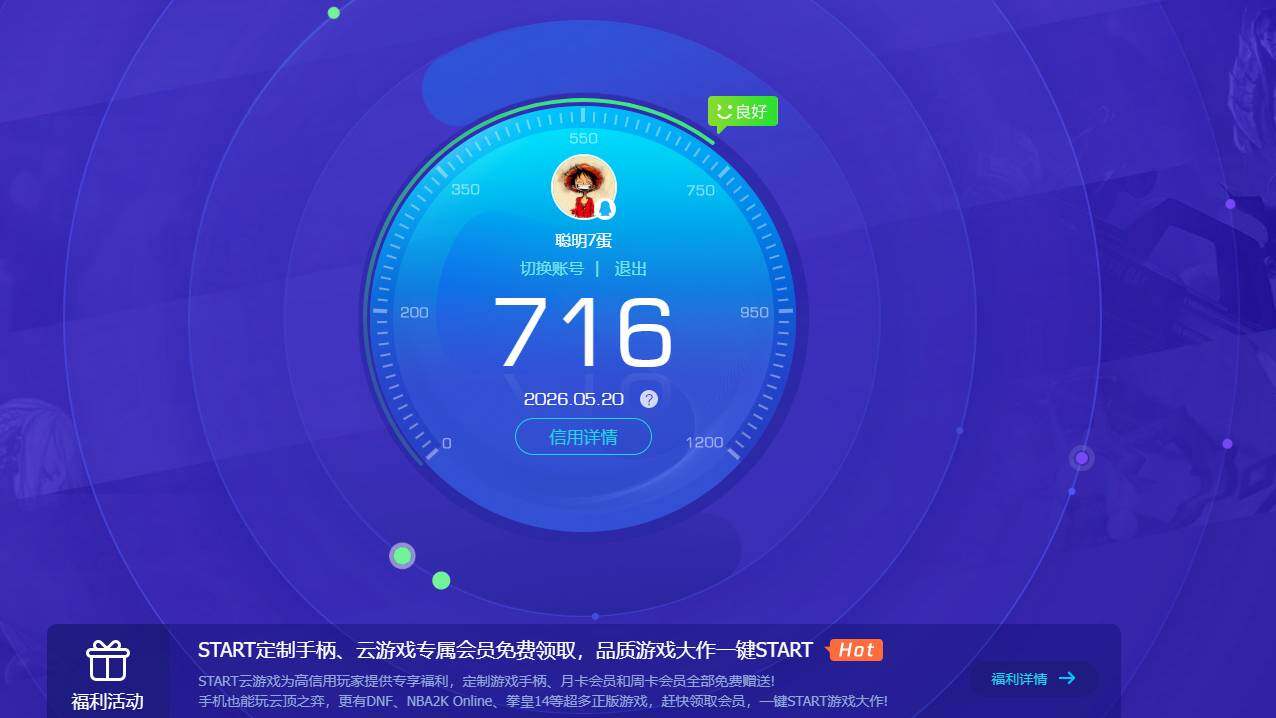Screen dimensions: 1276x718
Task: Click the 750 gauge scale label
Action: pos(701,190)
